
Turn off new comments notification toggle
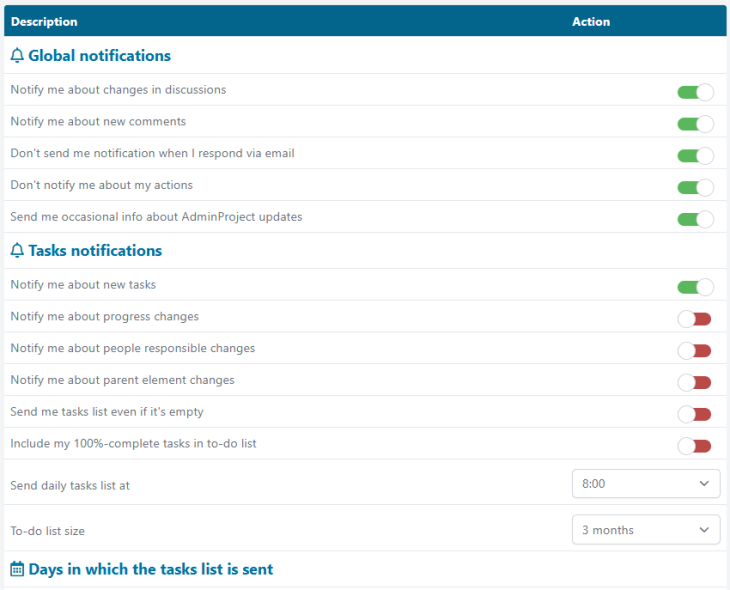pyautogui.click(x=696, y=124)
